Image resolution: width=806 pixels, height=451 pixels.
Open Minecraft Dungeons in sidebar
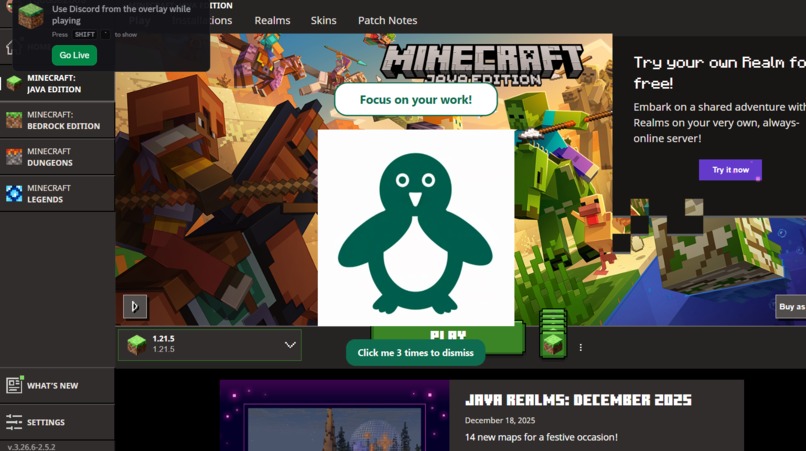pyautogui.click(x=57, y=157)
